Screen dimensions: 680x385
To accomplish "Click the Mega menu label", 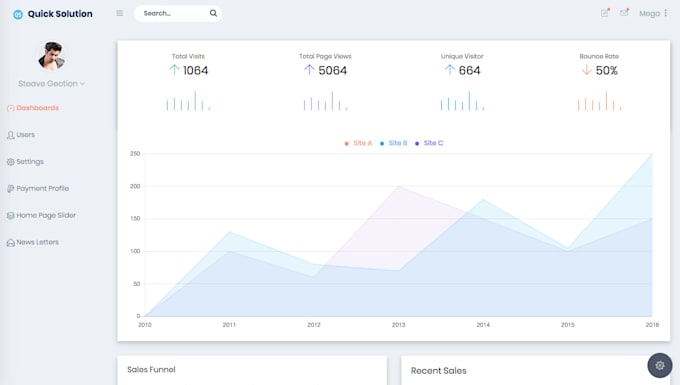I will (x=649, y=13).
